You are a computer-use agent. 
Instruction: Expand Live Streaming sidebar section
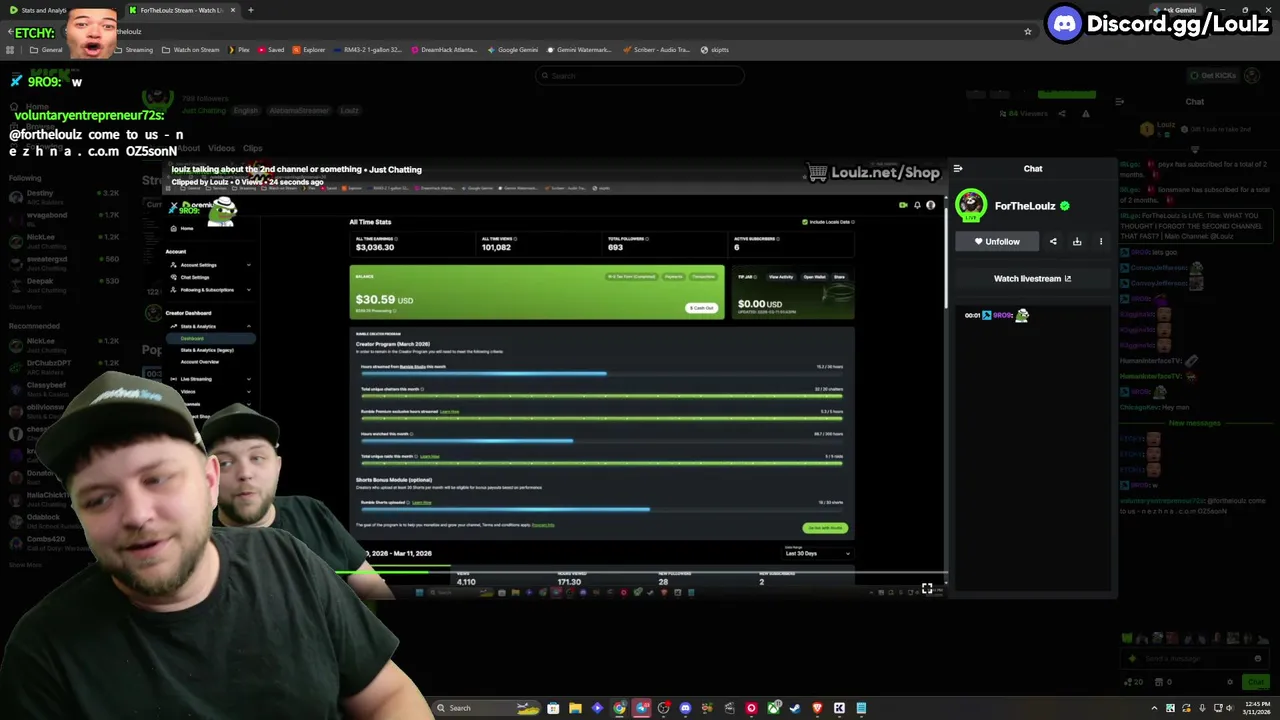click(210, 379)
